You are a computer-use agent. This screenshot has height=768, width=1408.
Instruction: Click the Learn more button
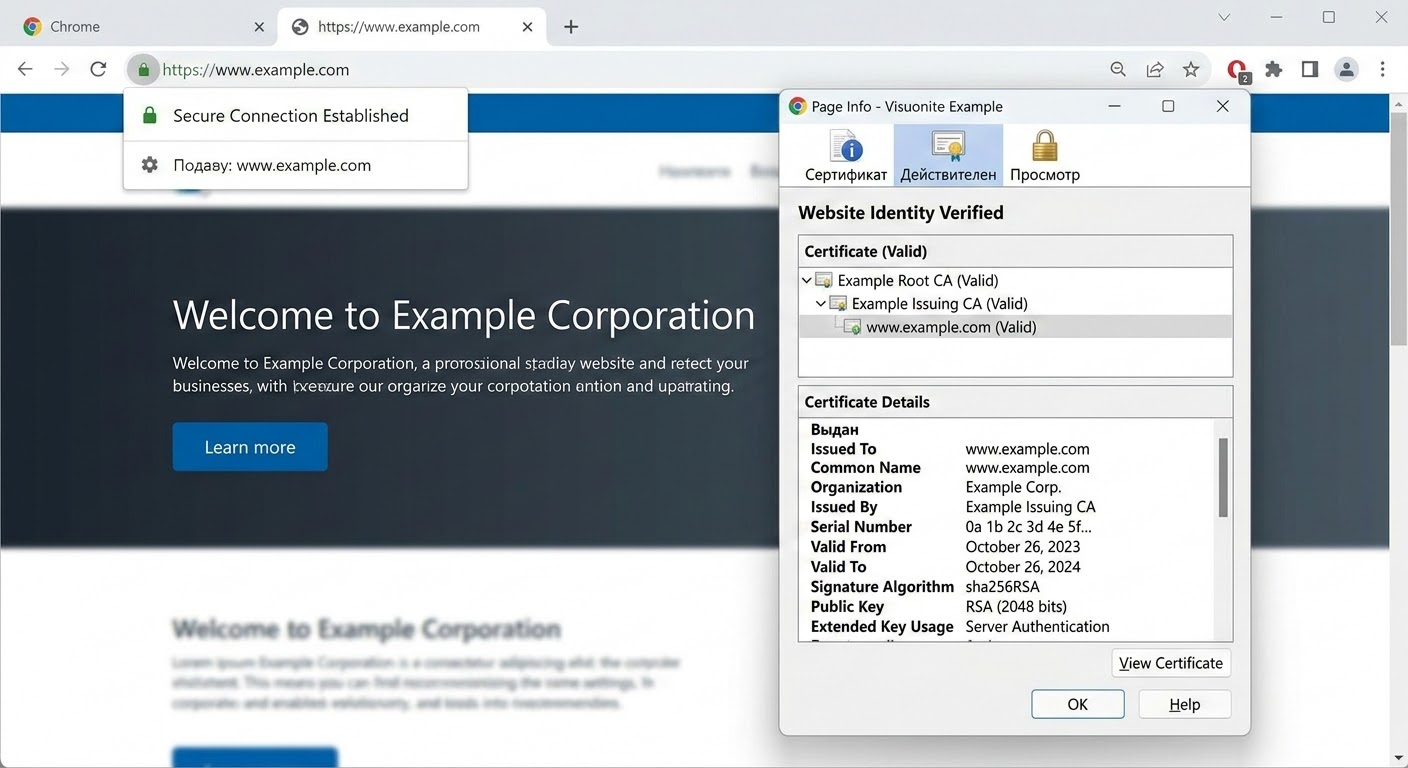[250, 447]
